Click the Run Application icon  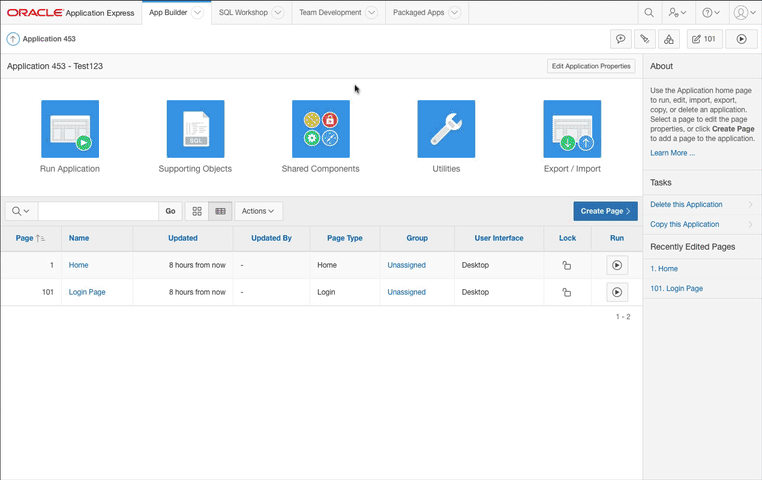[x=70, y=129]
